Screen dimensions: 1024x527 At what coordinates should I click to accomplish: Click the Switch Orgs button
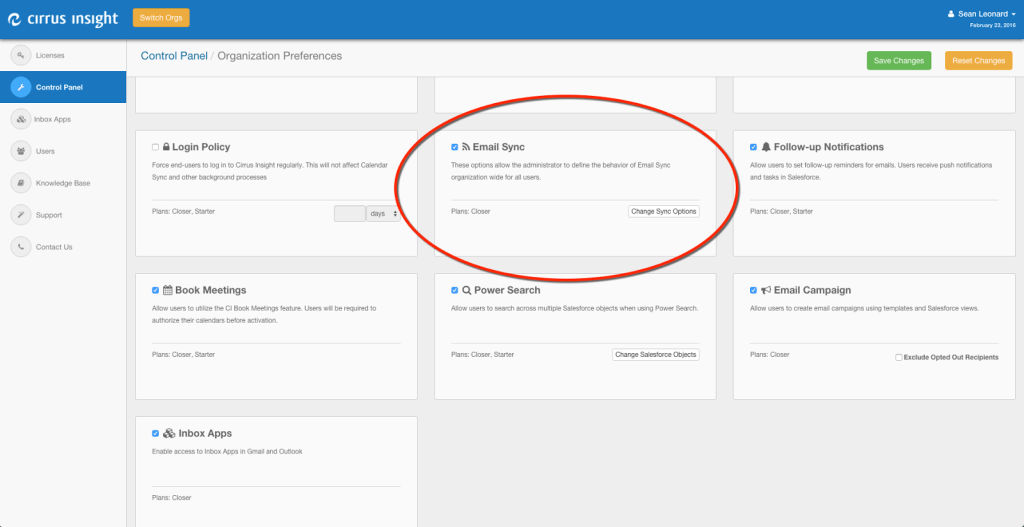(161, 18)
